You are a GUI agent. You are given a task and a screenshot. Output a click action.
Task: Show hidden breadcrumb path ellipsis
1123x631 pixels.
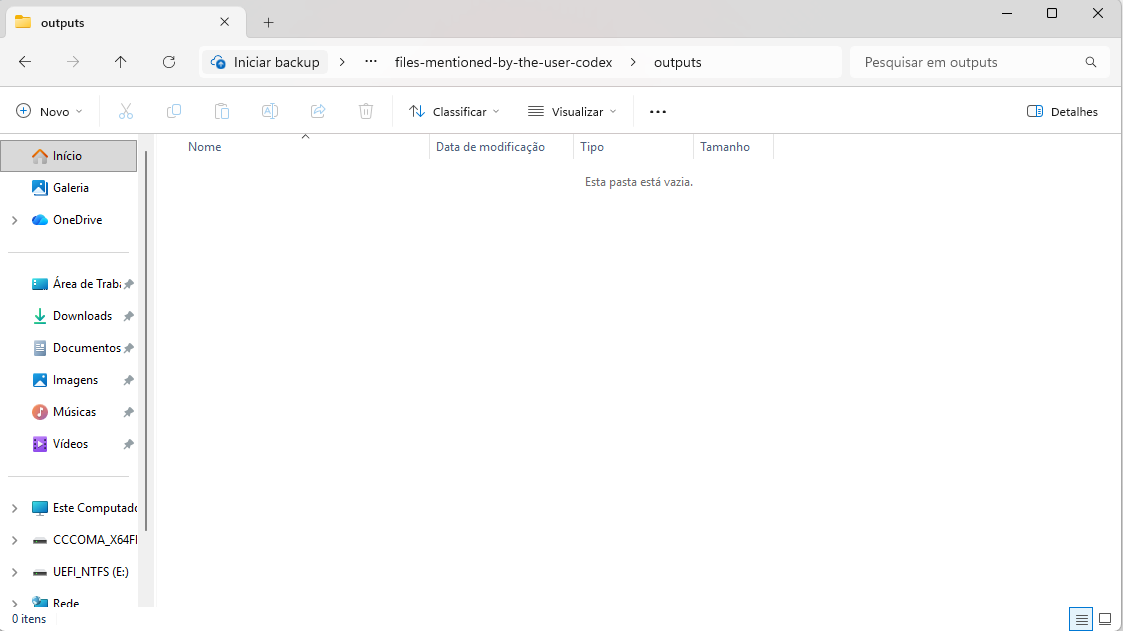click(x=370, y=62)
